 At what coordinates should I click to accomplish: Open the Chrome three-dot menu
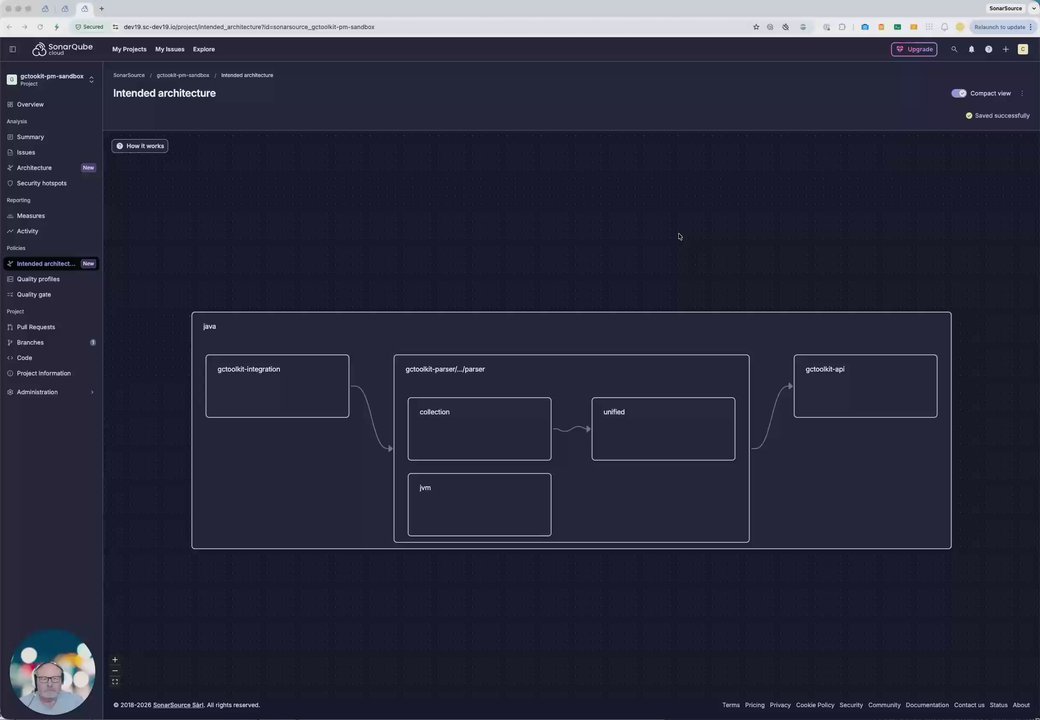[x=1030, y=27]
